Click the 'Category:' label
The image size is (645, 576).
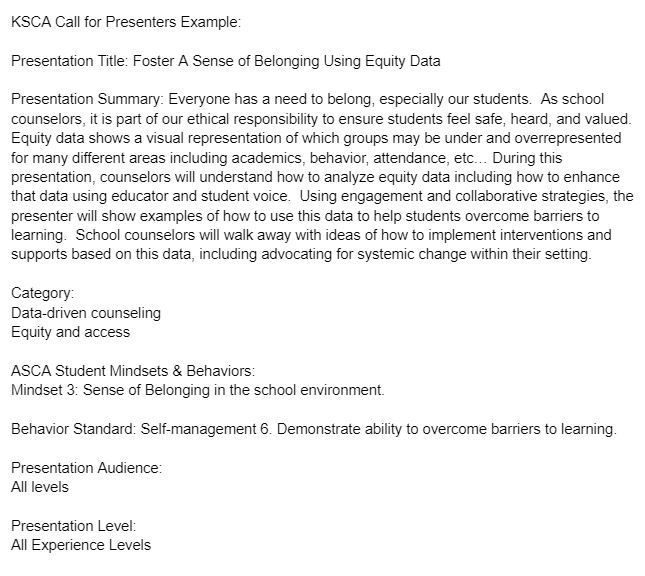(43, 293)
